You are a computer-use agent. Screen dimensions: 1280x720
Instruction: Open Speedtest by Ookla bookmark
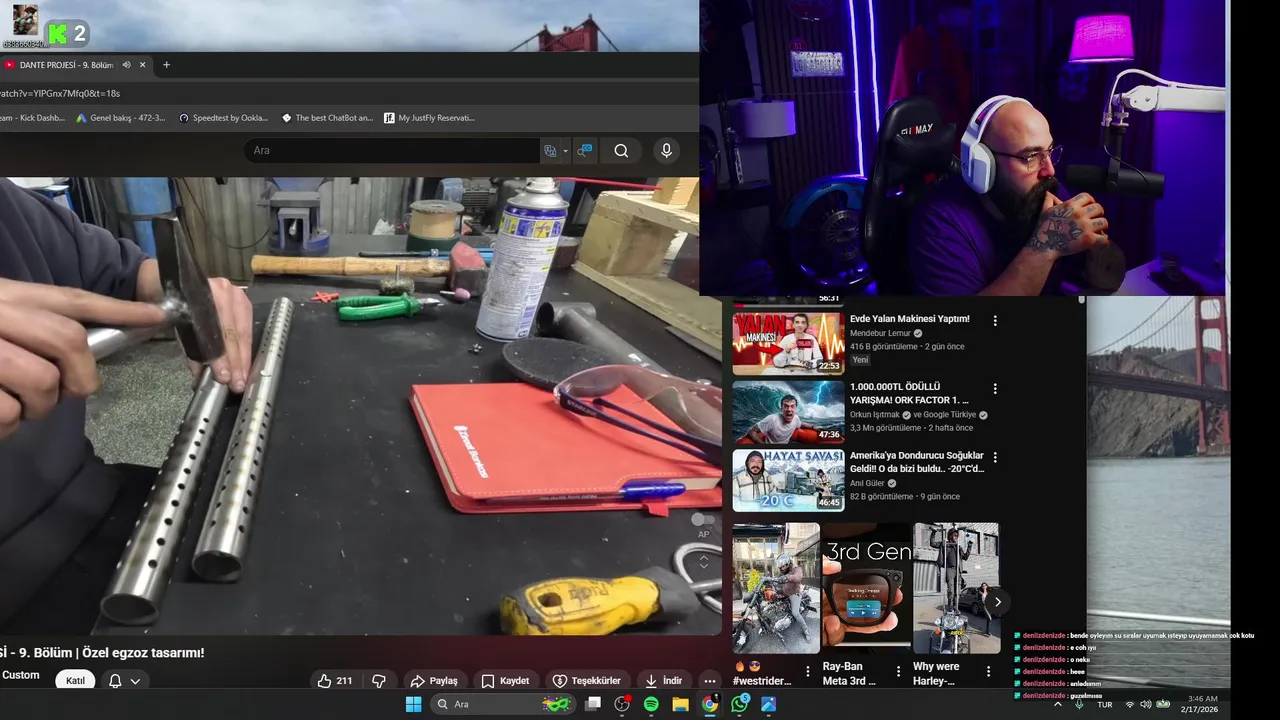[224, 118]
